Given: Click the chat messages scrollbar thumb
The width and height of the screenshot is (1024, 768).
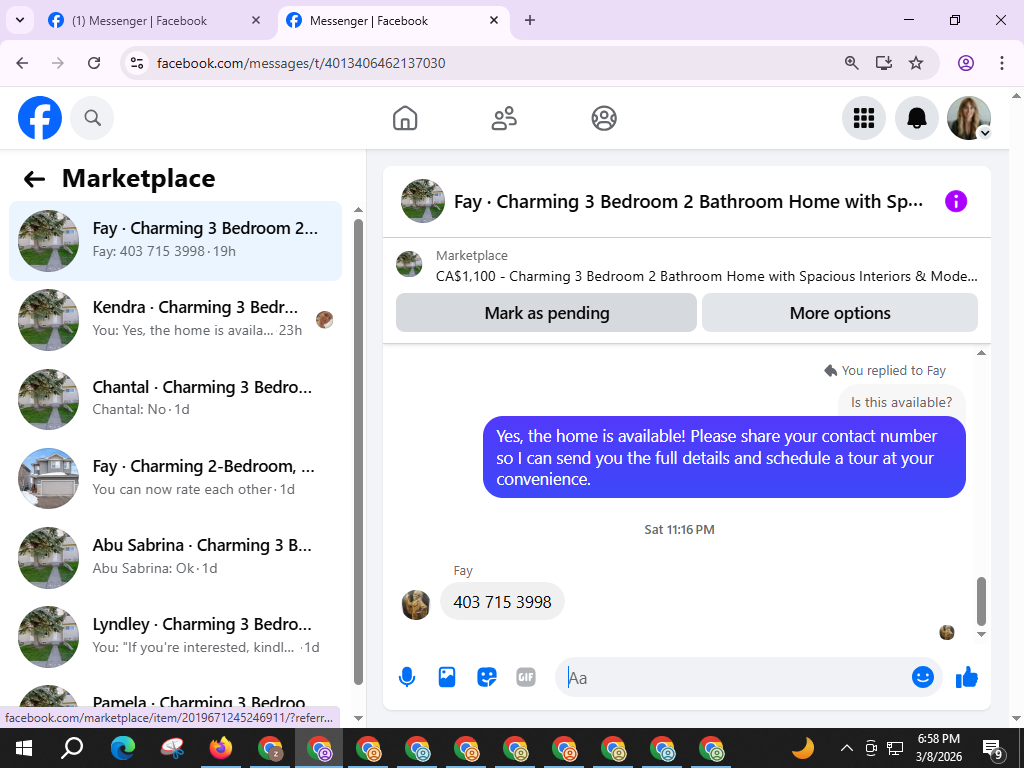Looking at the screenshot, I should pyautogui.click(x=981, y=601).
